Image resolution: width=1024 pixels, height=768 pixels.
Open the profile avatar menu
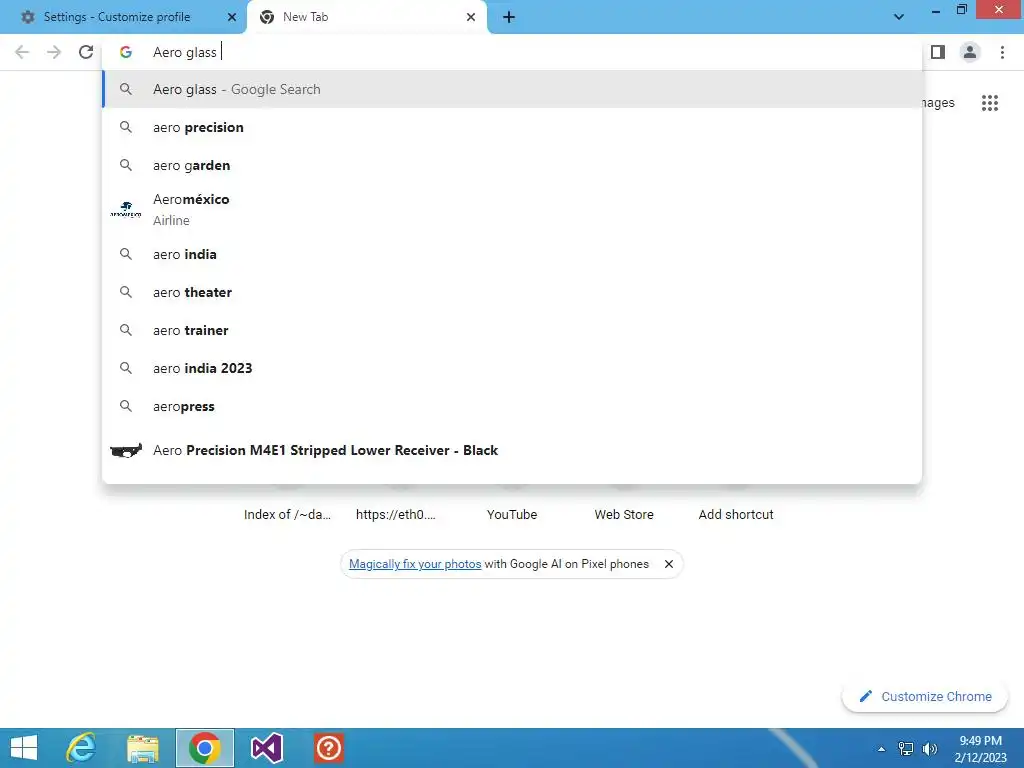coord(970,52)
